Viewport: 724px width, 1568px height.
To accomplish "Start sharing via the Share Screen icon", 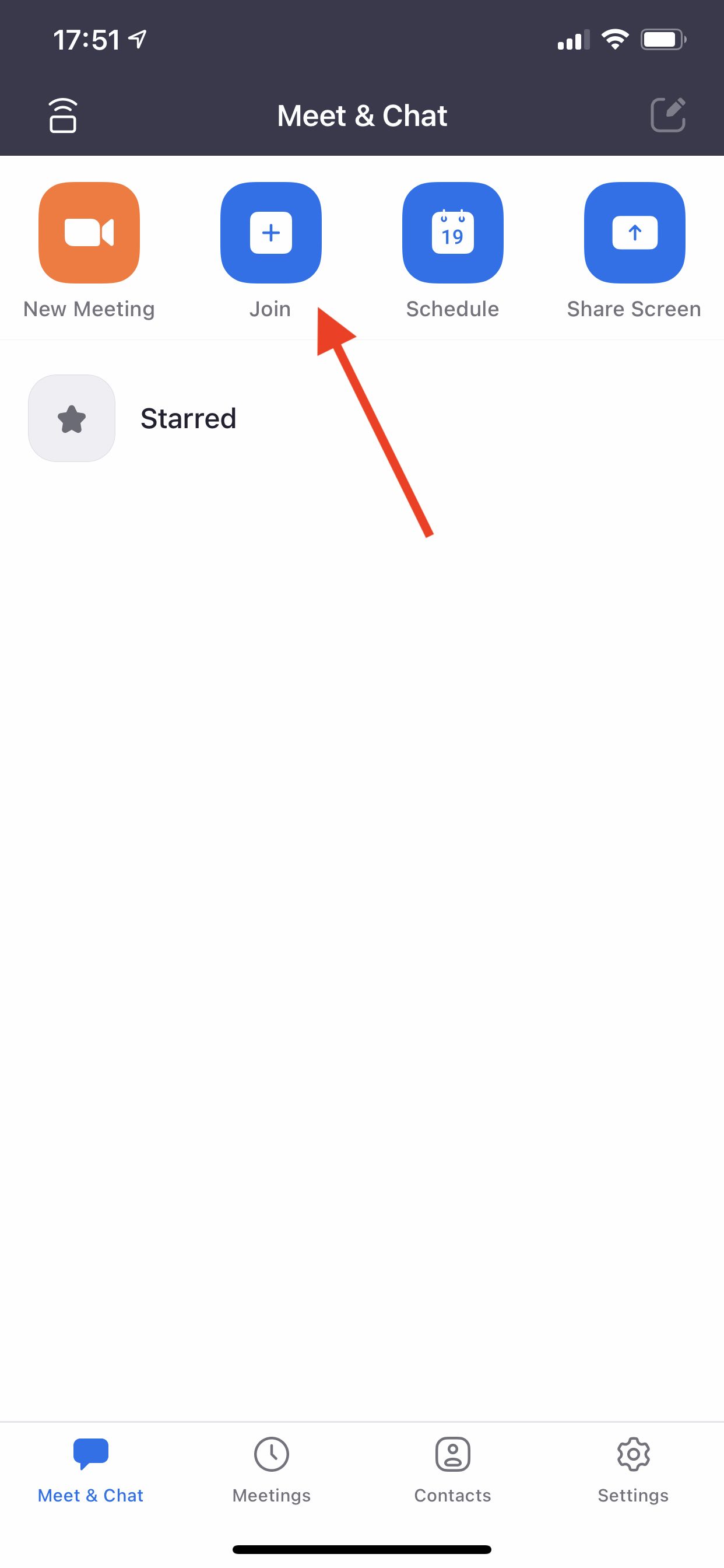I will coord(635,233).
